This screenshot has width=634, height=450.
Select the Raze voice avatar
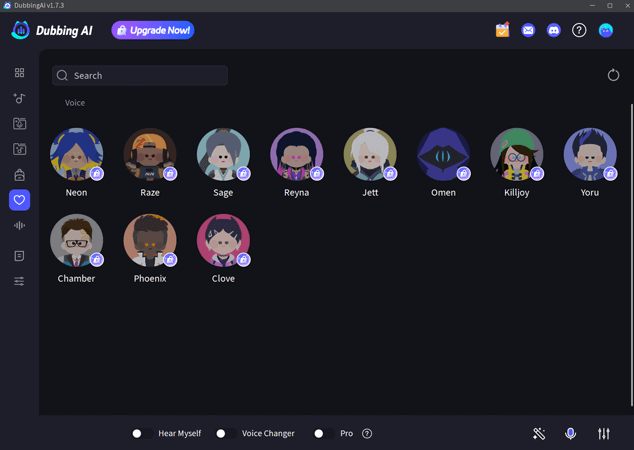point(150,154)
